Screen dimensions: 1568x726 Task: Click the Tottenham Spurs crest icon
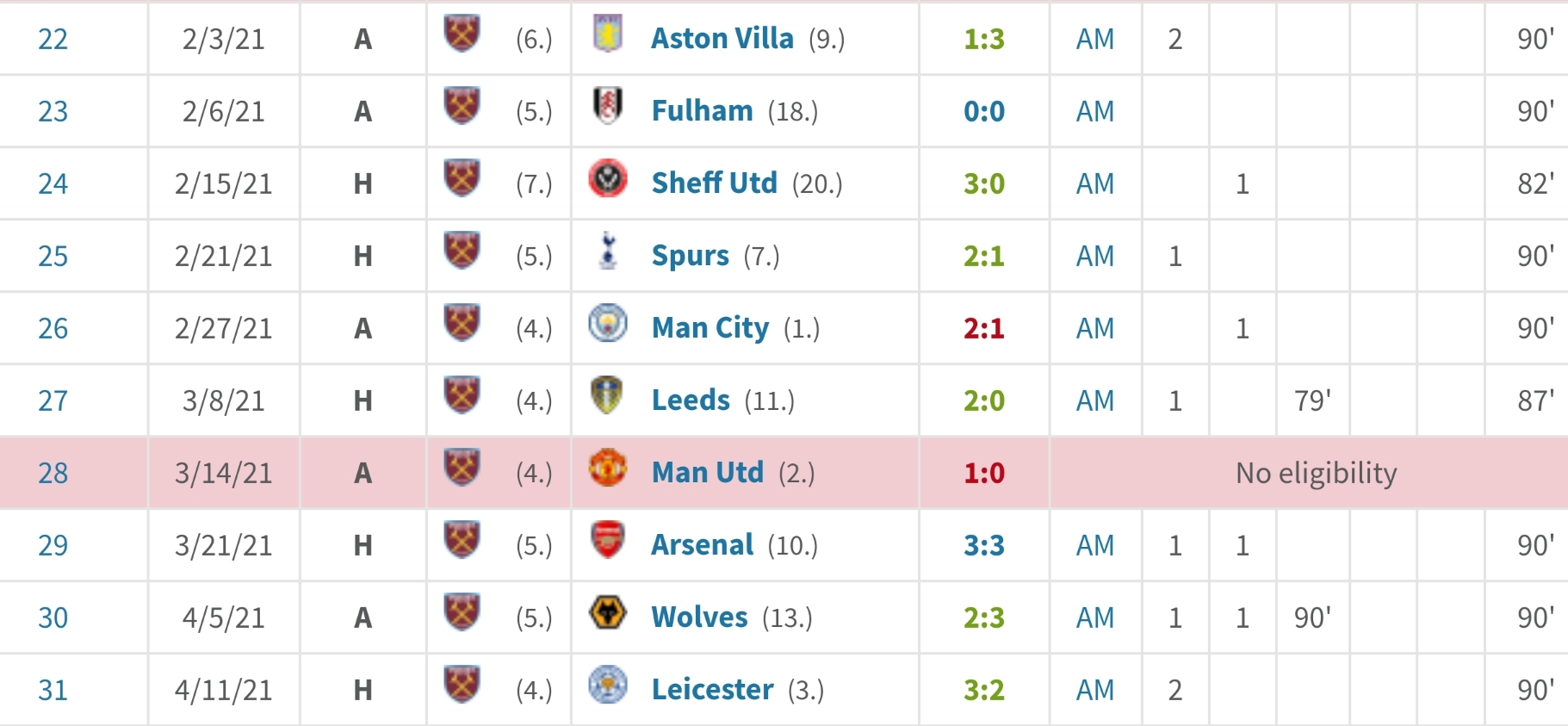(x=608, y=251)
